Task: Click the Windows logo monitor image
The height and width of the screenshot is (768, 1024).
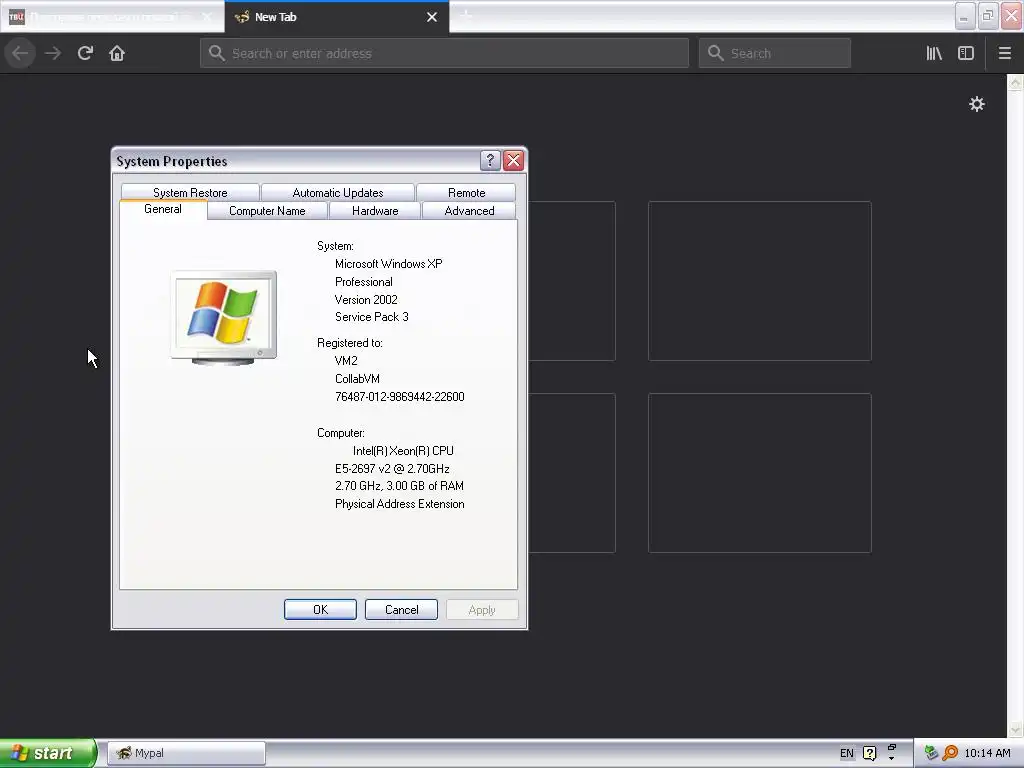Action: [x=223, y=318]
